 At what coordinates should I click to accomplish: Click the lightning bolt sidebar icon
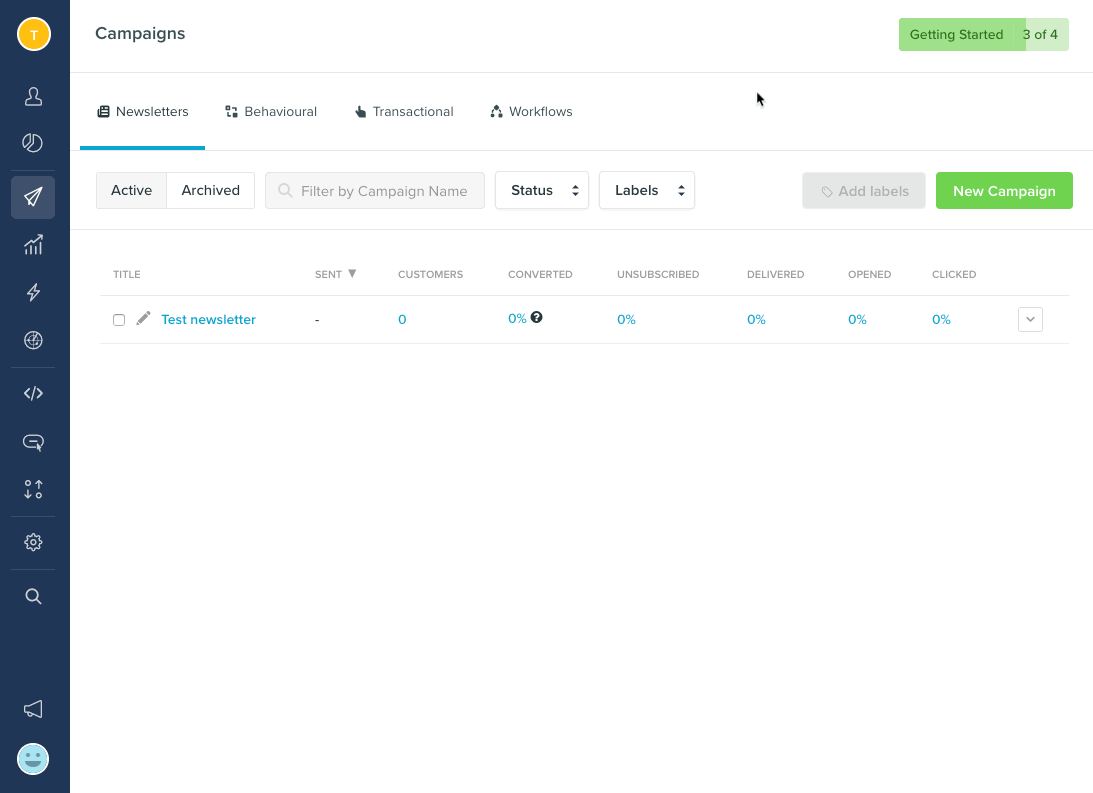point(33,293)
